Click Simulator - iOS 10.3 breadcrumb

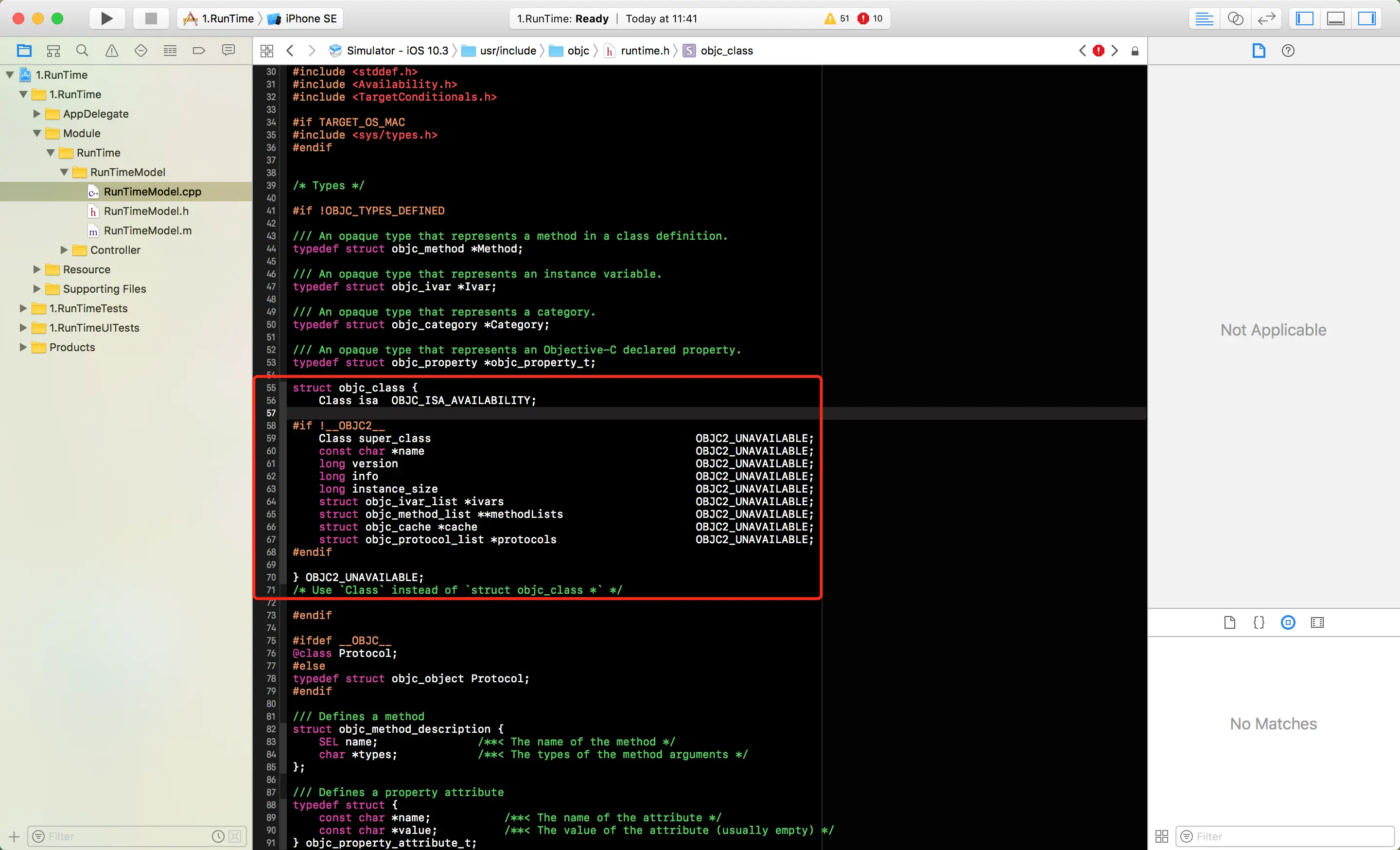point(388,51)
